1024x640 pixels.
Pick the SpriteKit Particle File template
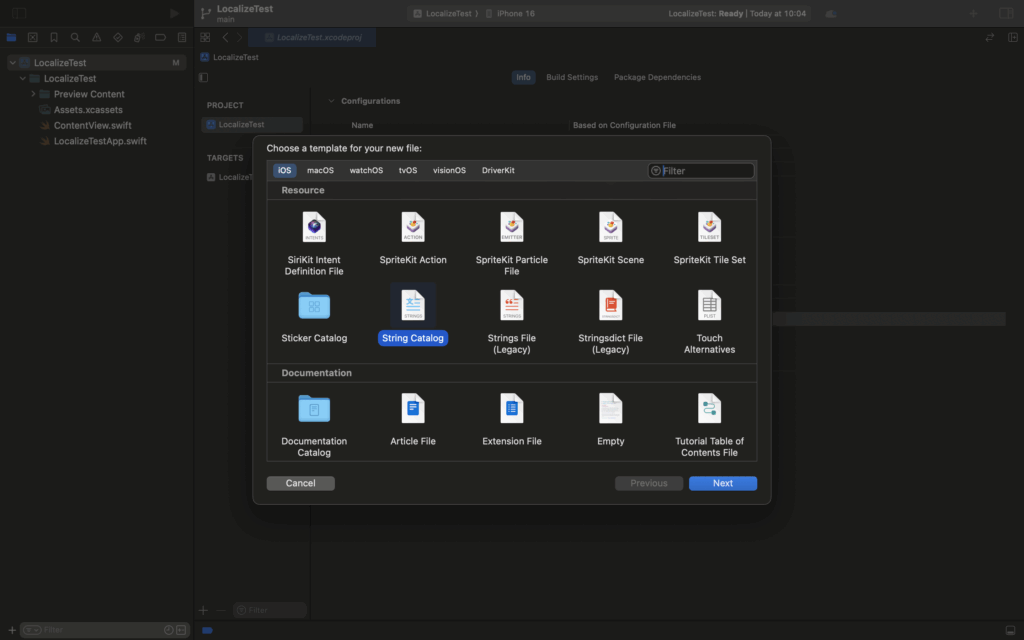[511, 244]
